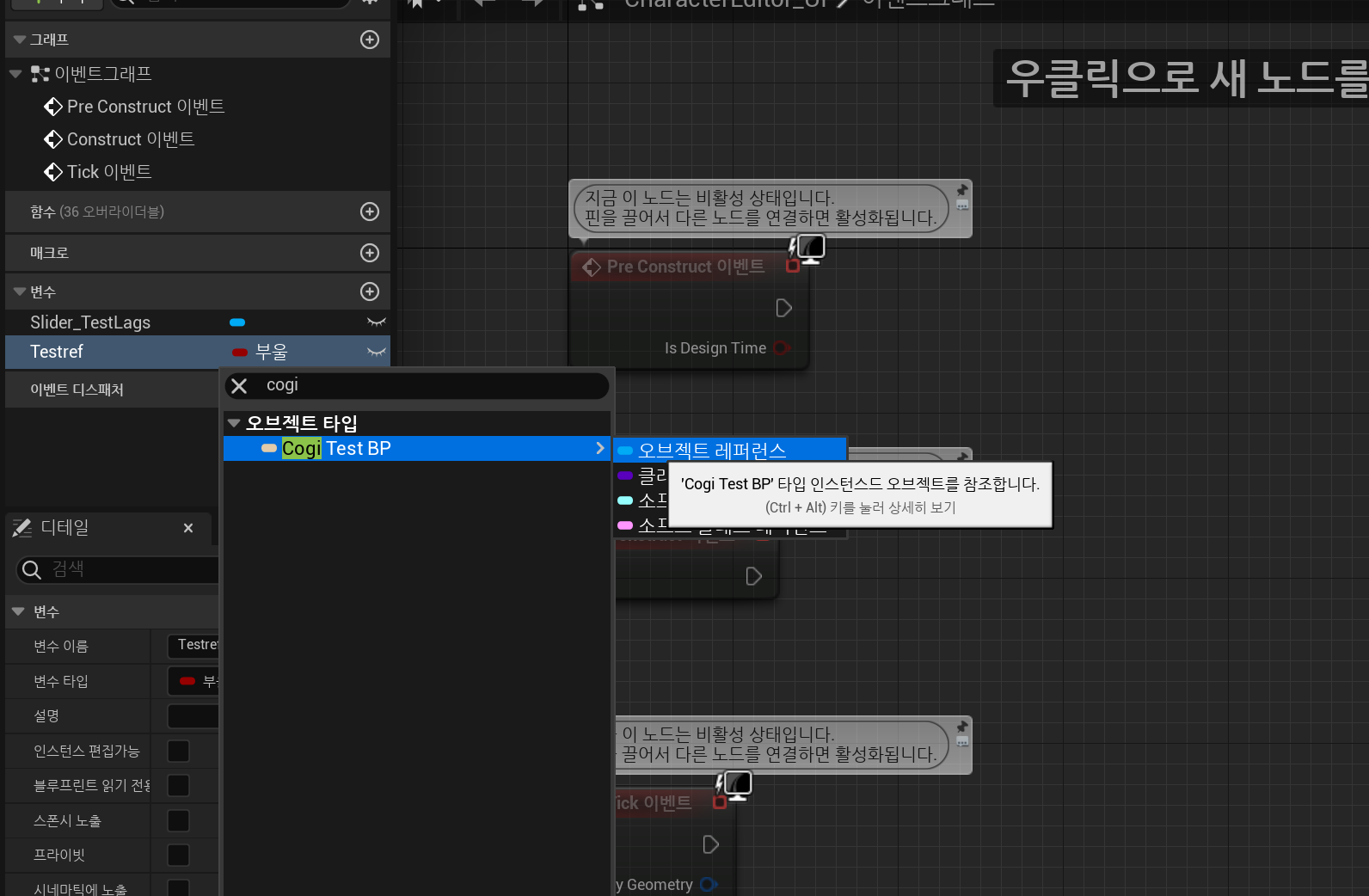Screen dimensions: 1369x896
Task: Enable the 인스턴스 편집가능 checkbox
Action: [x=178, y=751]
